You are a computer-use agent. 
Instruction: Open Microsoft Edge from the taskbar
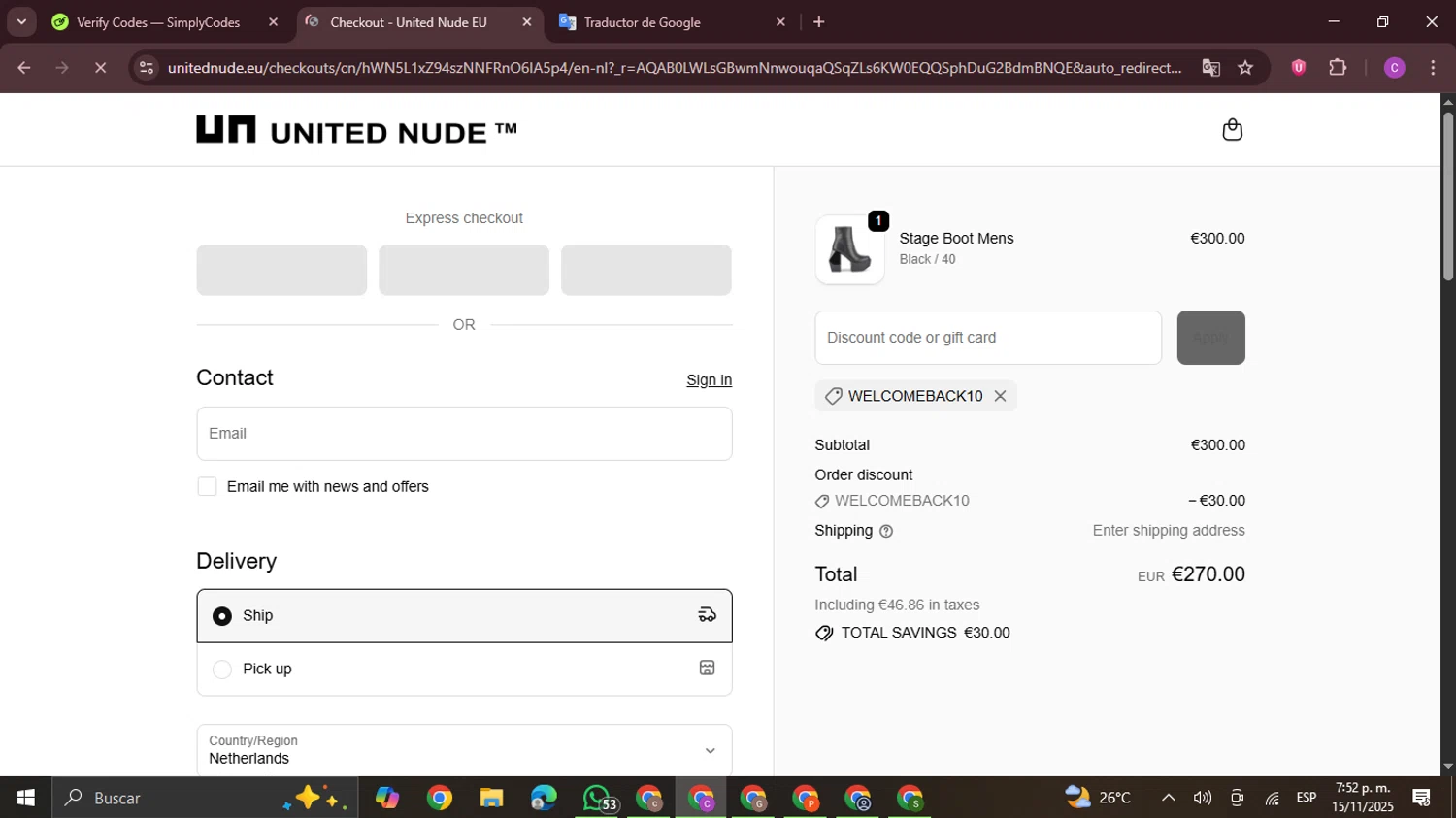point(544,798)
